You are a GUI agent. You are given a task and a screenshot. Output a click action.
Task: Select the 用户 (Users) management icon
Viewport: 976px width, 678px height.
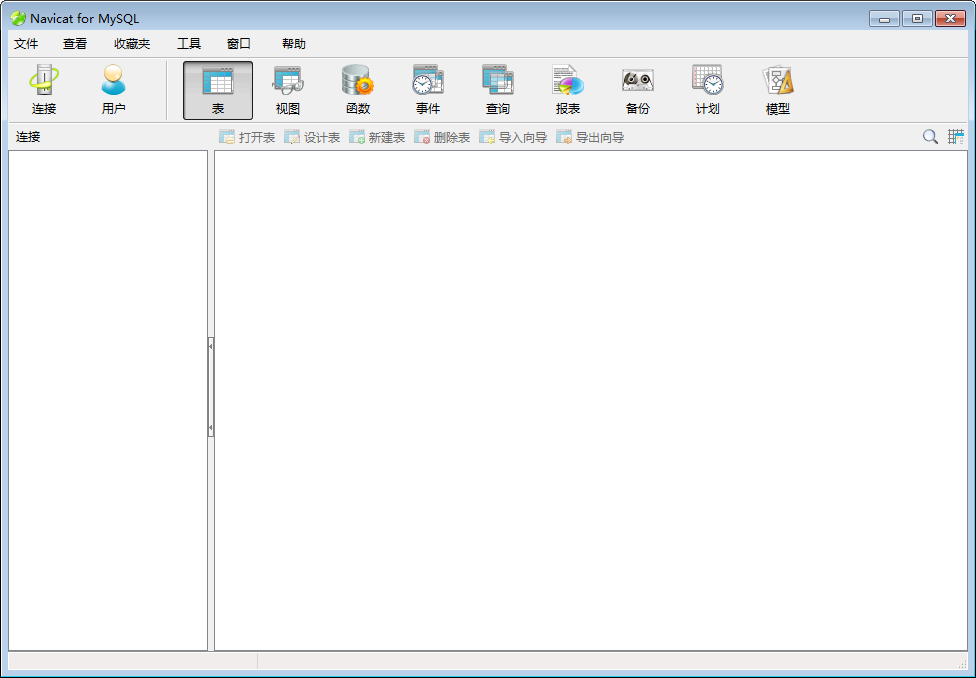[x=112, y=88]
